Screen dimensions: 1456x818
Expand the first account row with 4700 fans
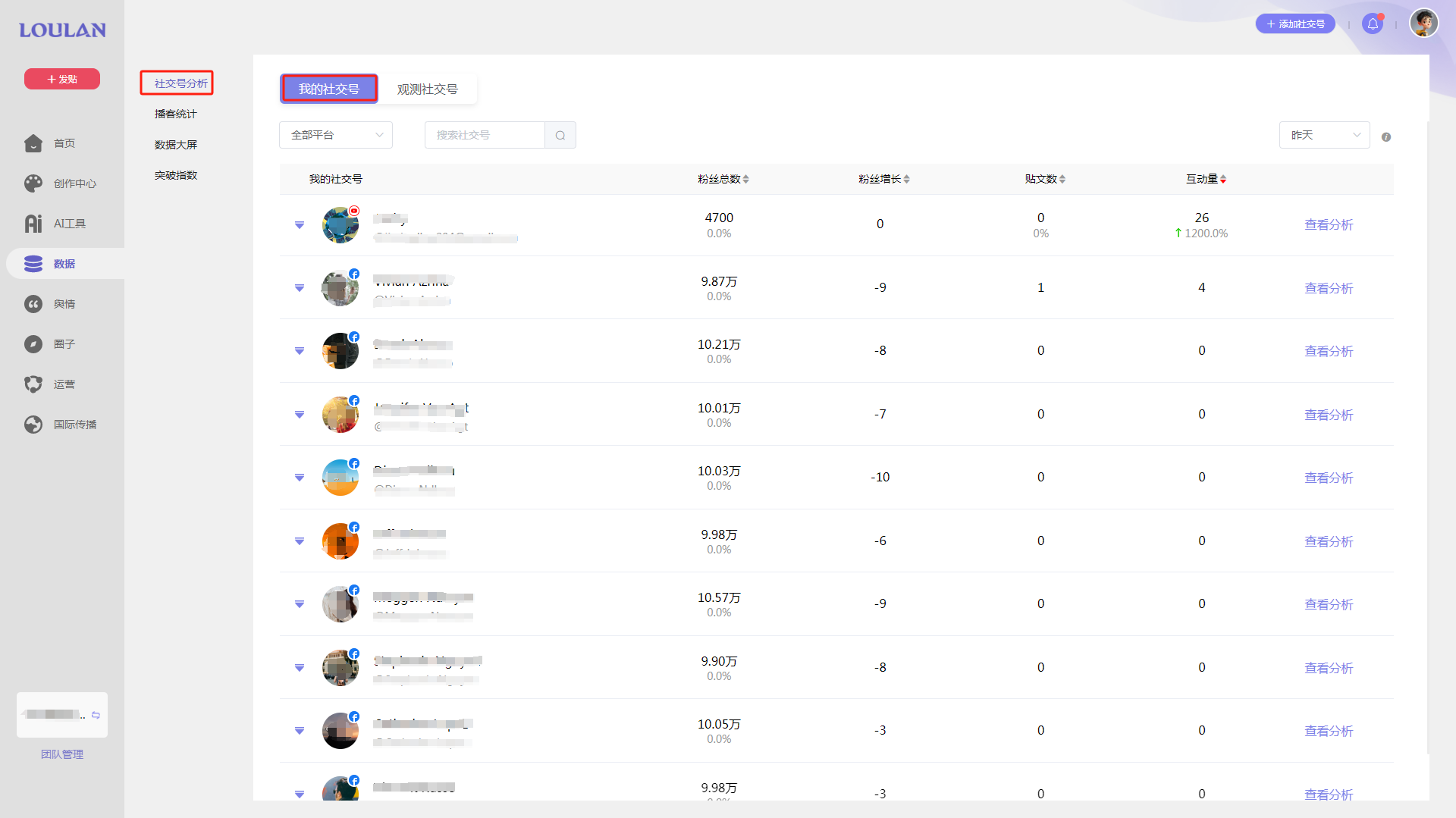tap(300, 225)
